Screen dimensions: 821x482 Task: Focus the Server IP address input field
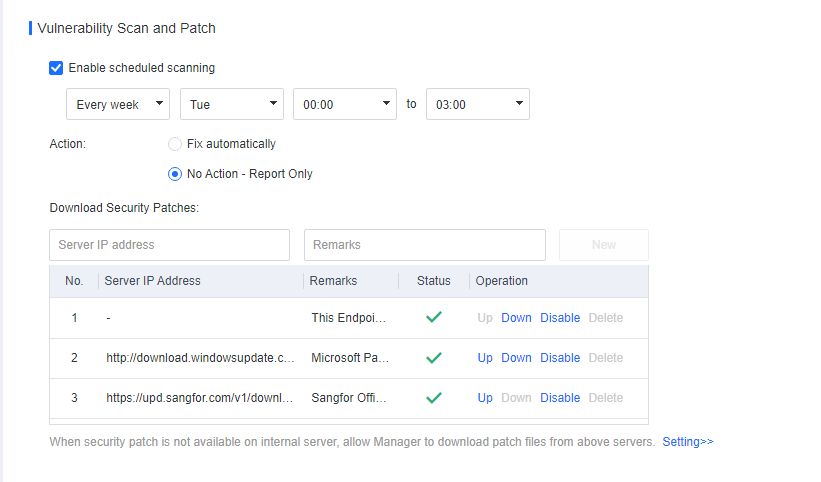coord(169,245)
